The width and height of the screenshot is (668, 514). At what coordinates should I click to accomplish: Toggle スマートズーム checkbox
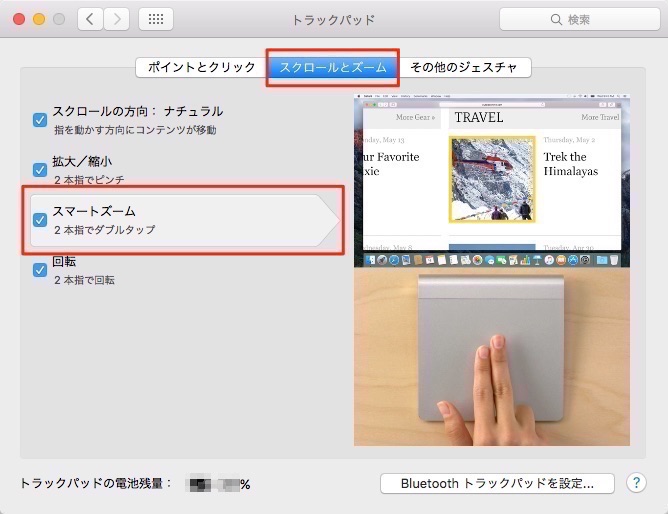(40, 220)
